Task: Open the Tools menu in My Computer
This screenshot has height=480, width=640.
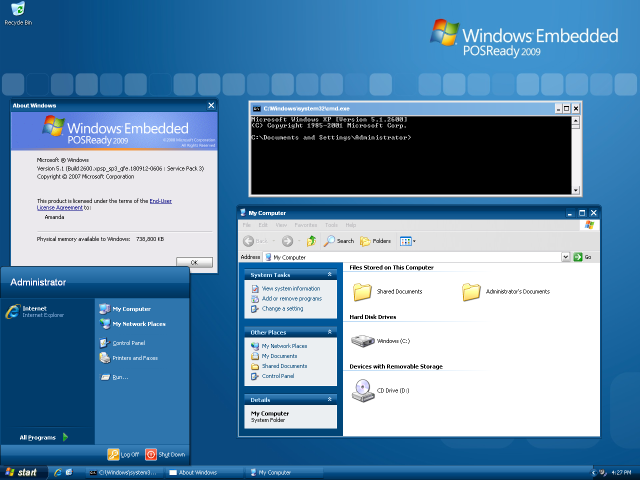Action: [331, 225]
